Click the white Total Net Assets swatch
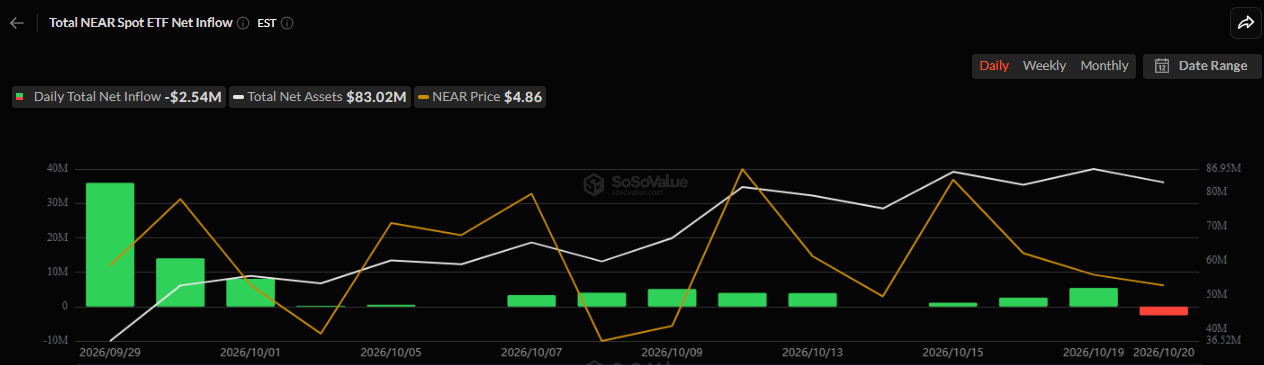 pyautogui.click(x=239, y=97)
